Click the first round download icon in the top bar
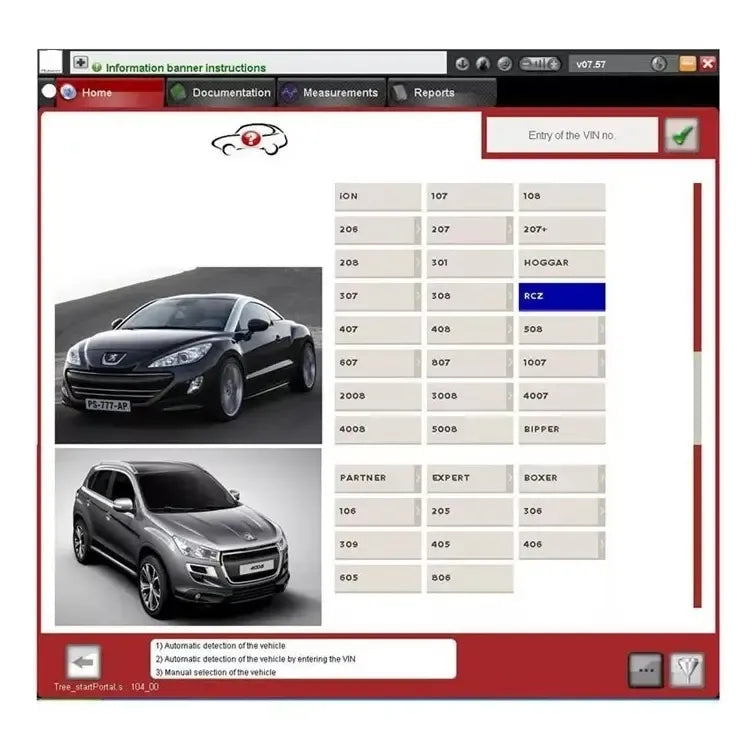Screen dimensions: 756x756 pyautogui.click(x=462, y=64)
